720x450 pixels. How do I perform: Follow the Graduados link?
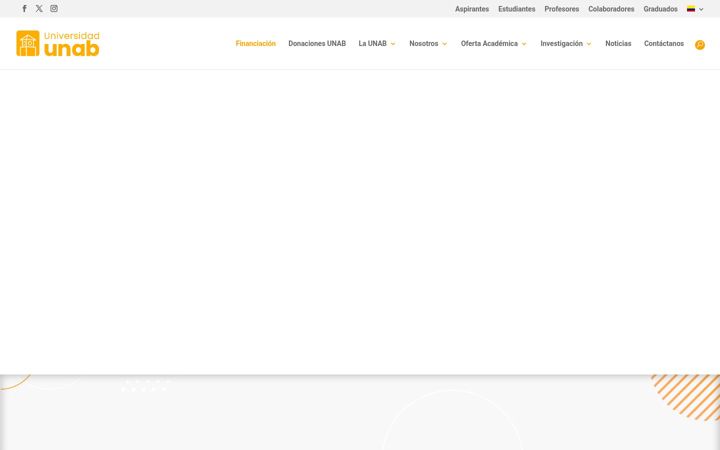pyautogui.click(x=660, y=9)
